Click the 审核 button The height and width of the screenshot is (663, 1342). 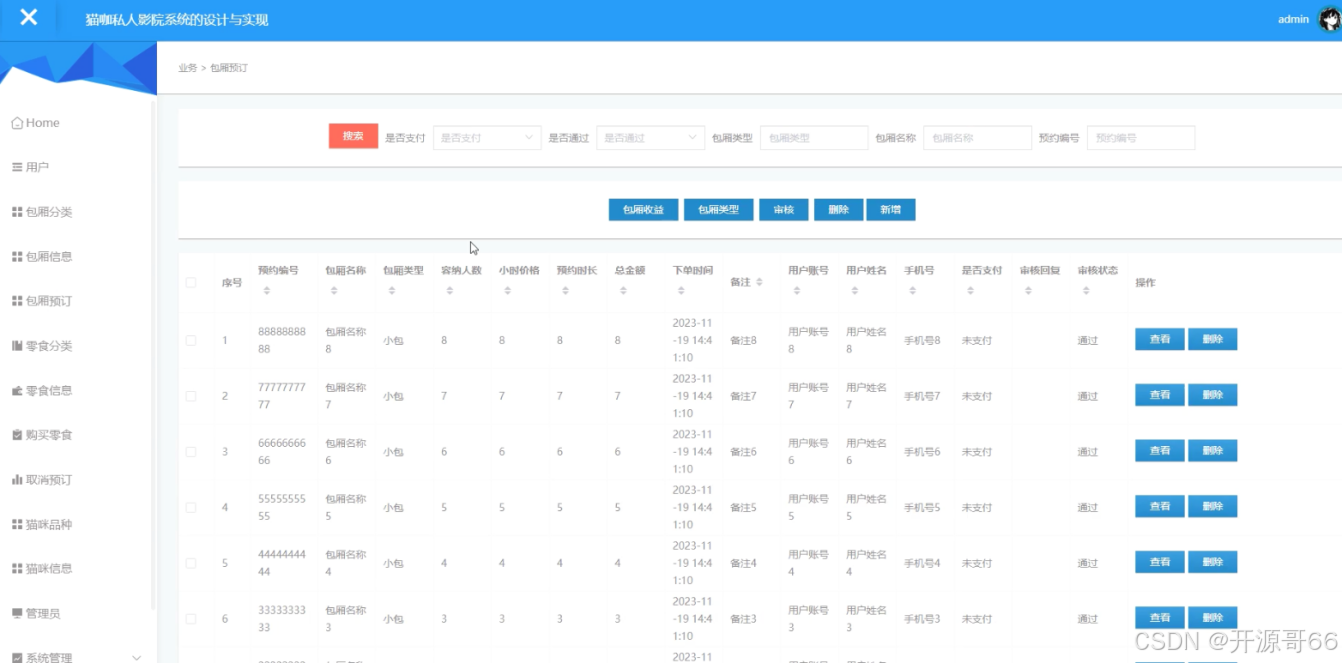click(x=784, y=210)
